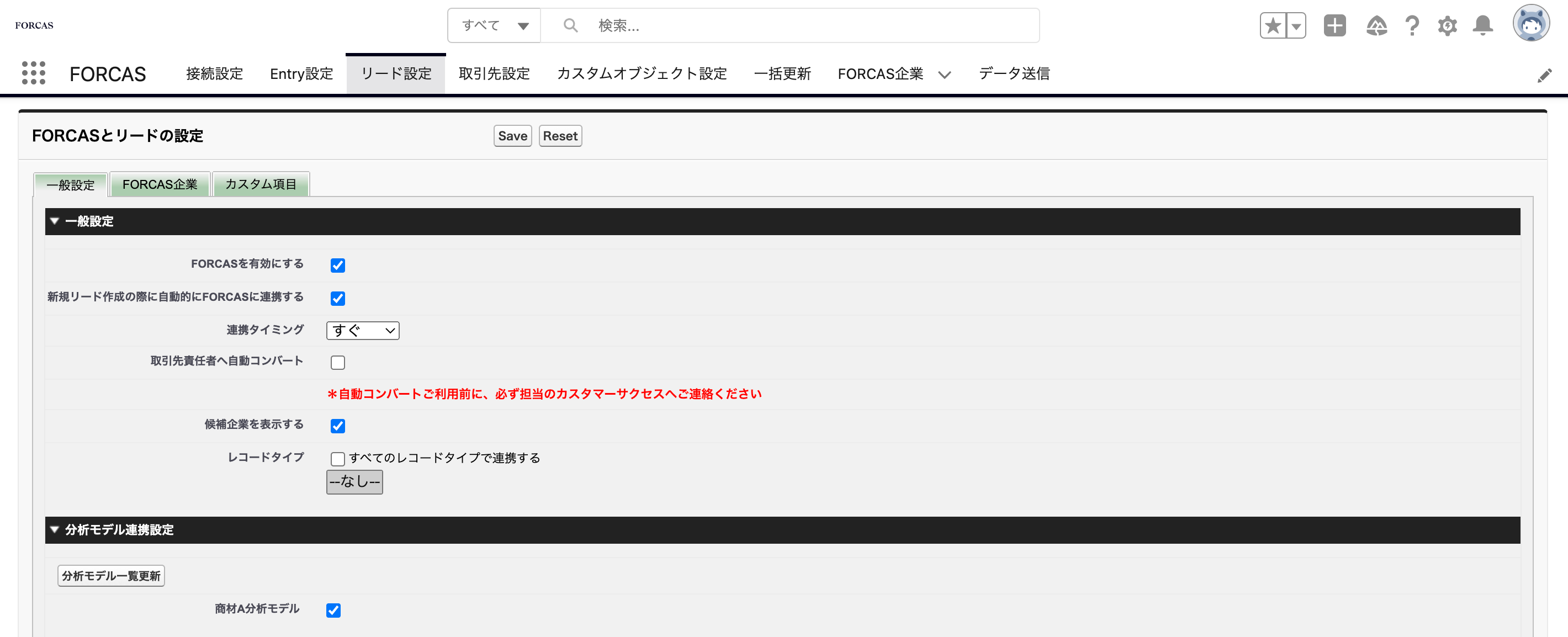Viewport: 1568px width, 637px height.
Task: Choose from the レコードタイプ --なし-- list
Action: [354, 481]
